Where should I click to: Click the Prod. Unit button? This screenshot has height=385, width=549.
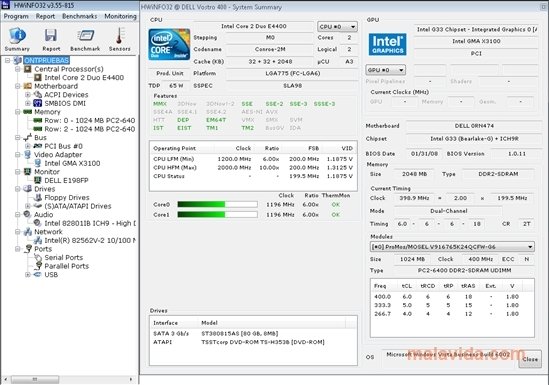click(x=170, y=74)
